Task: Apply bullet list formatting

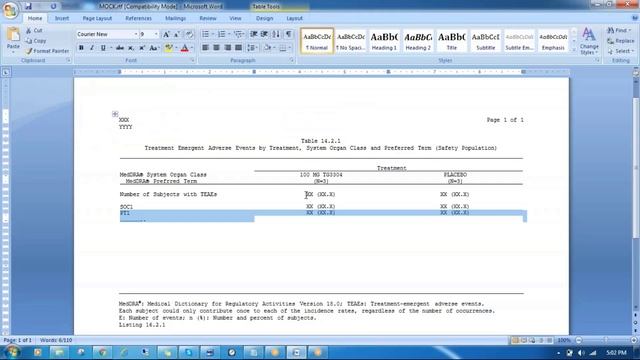Action: point(205,34)
